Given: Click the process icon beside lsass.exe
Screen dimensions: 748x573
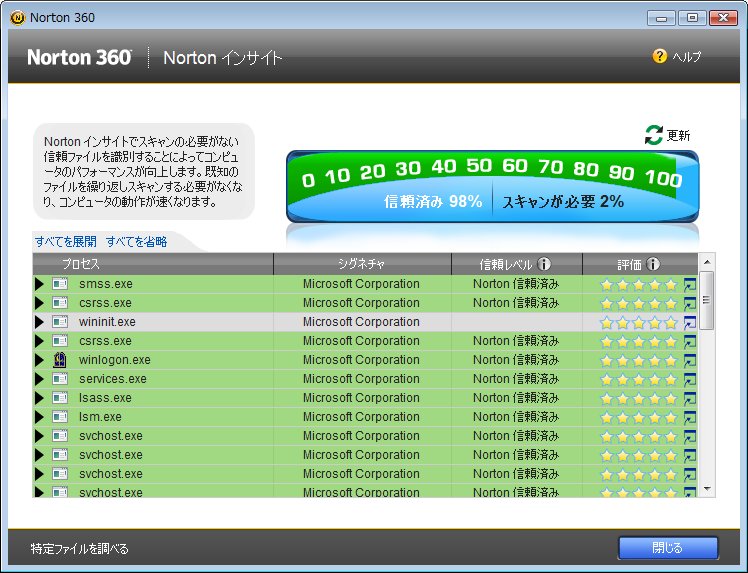Looking at the screenshot, I should (60, 398).
